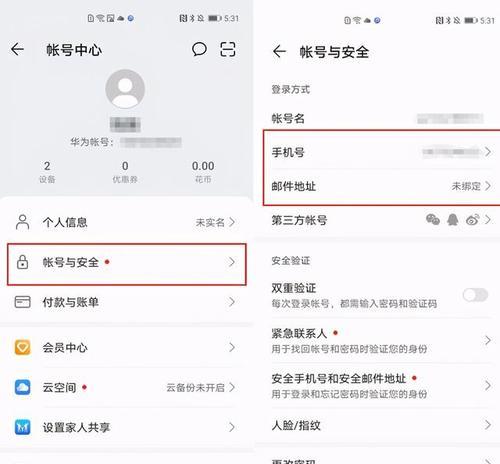Screen dimensions: 500x464
Task: Tap Bluetooth icon in right status bar
Action: point(448,20)
